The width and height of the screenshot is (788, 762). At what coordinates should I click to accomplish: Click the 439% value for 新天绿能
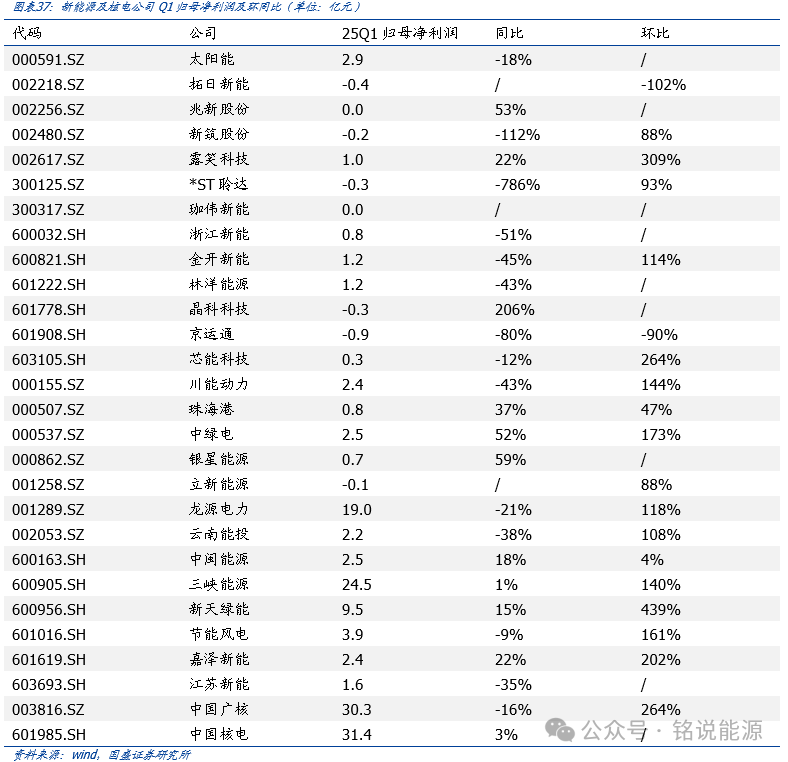point(661,610)
